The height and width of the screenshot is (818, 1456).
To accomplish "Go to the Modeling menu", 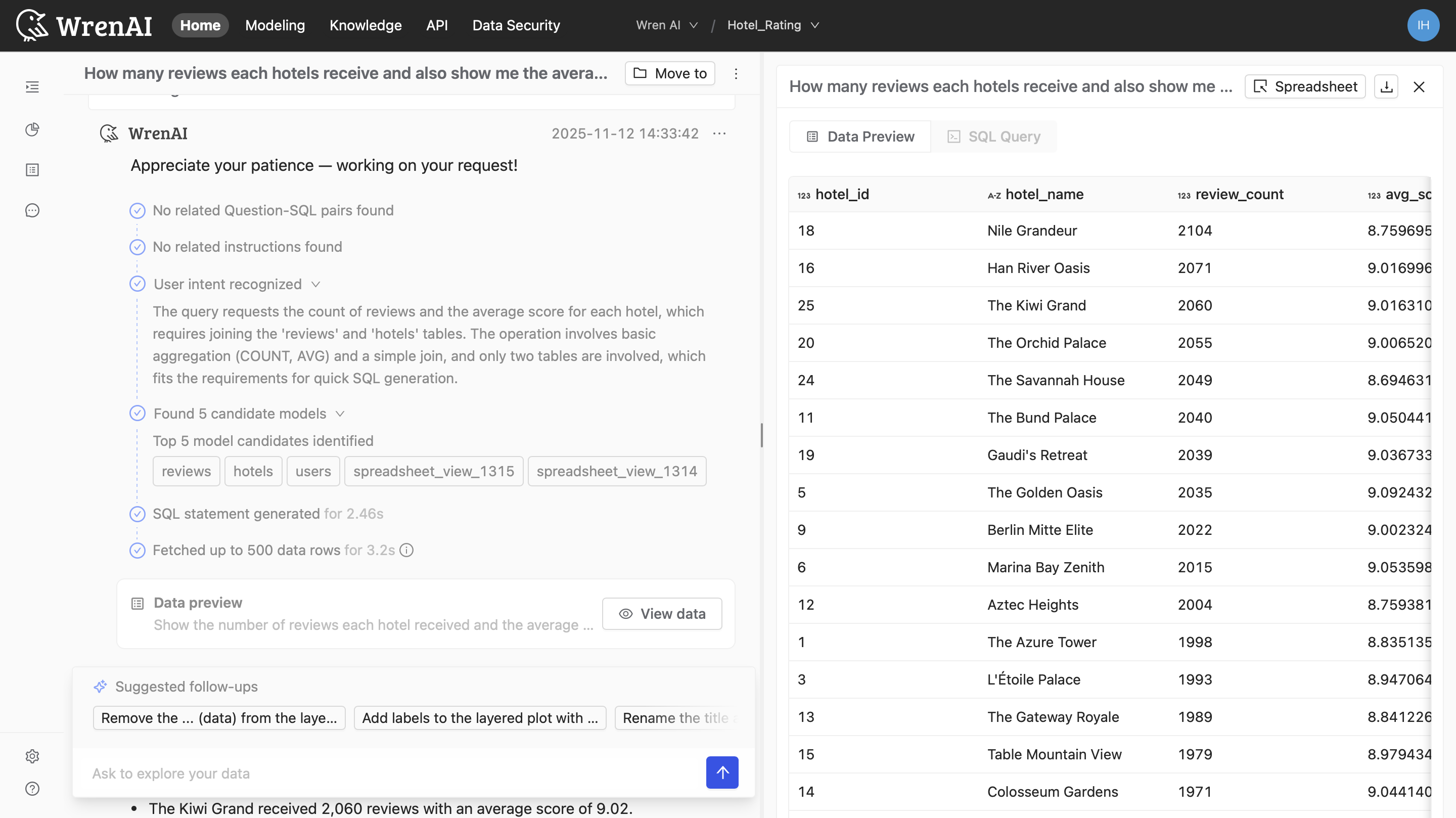I will [275, 25].
